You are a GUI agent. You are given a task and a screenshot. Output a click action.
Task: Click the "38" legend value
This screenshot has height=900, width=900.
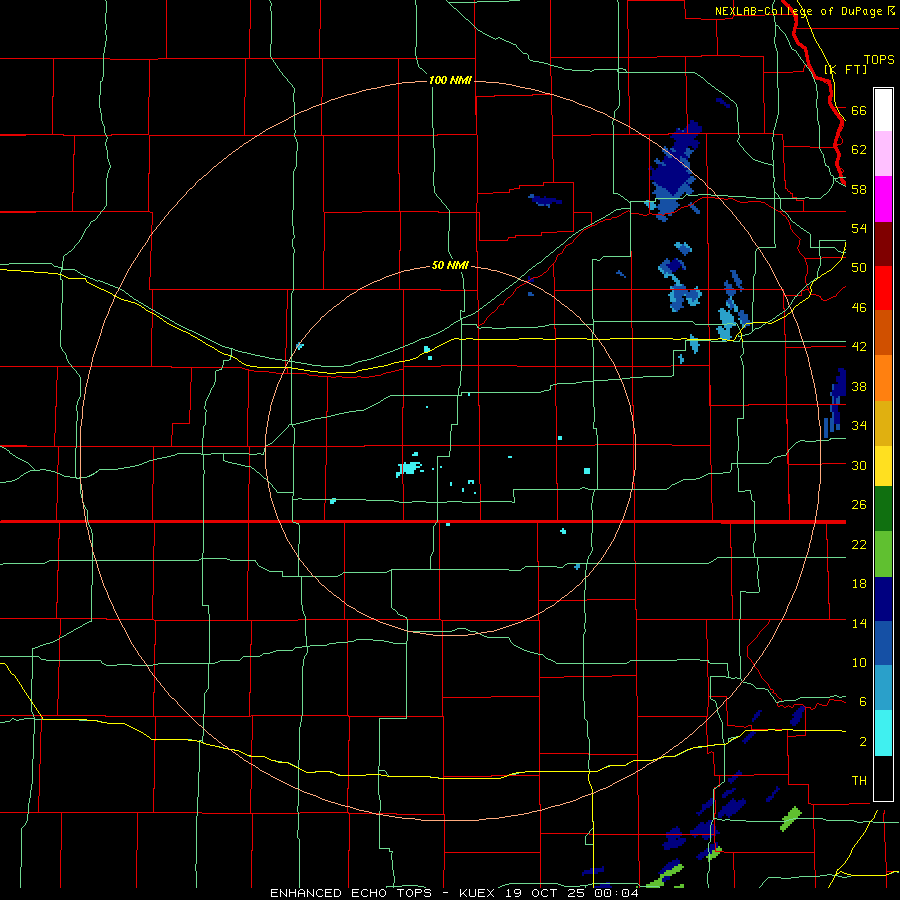click(859, 386)
